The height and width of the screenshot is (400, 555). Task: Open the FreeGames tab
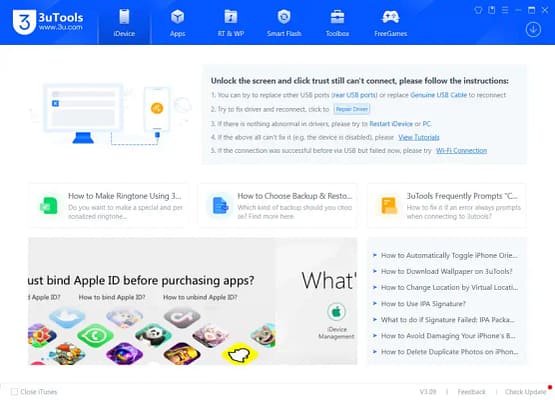tap(390, 23)
